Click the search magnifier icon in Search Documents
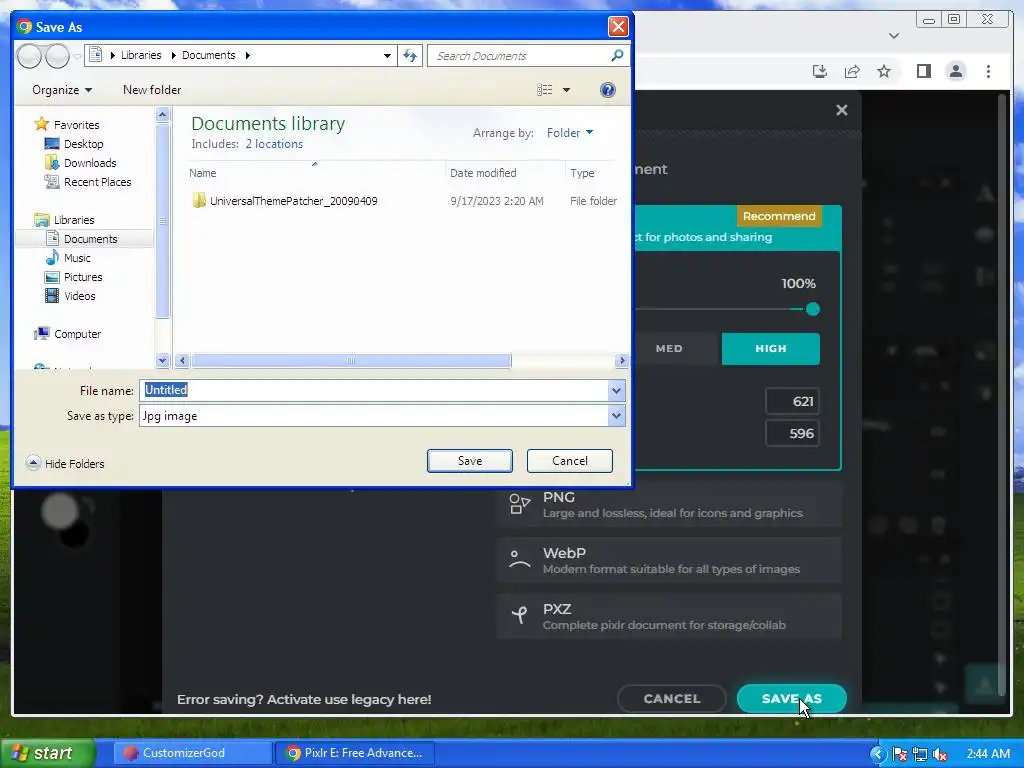 pos(616,56)
